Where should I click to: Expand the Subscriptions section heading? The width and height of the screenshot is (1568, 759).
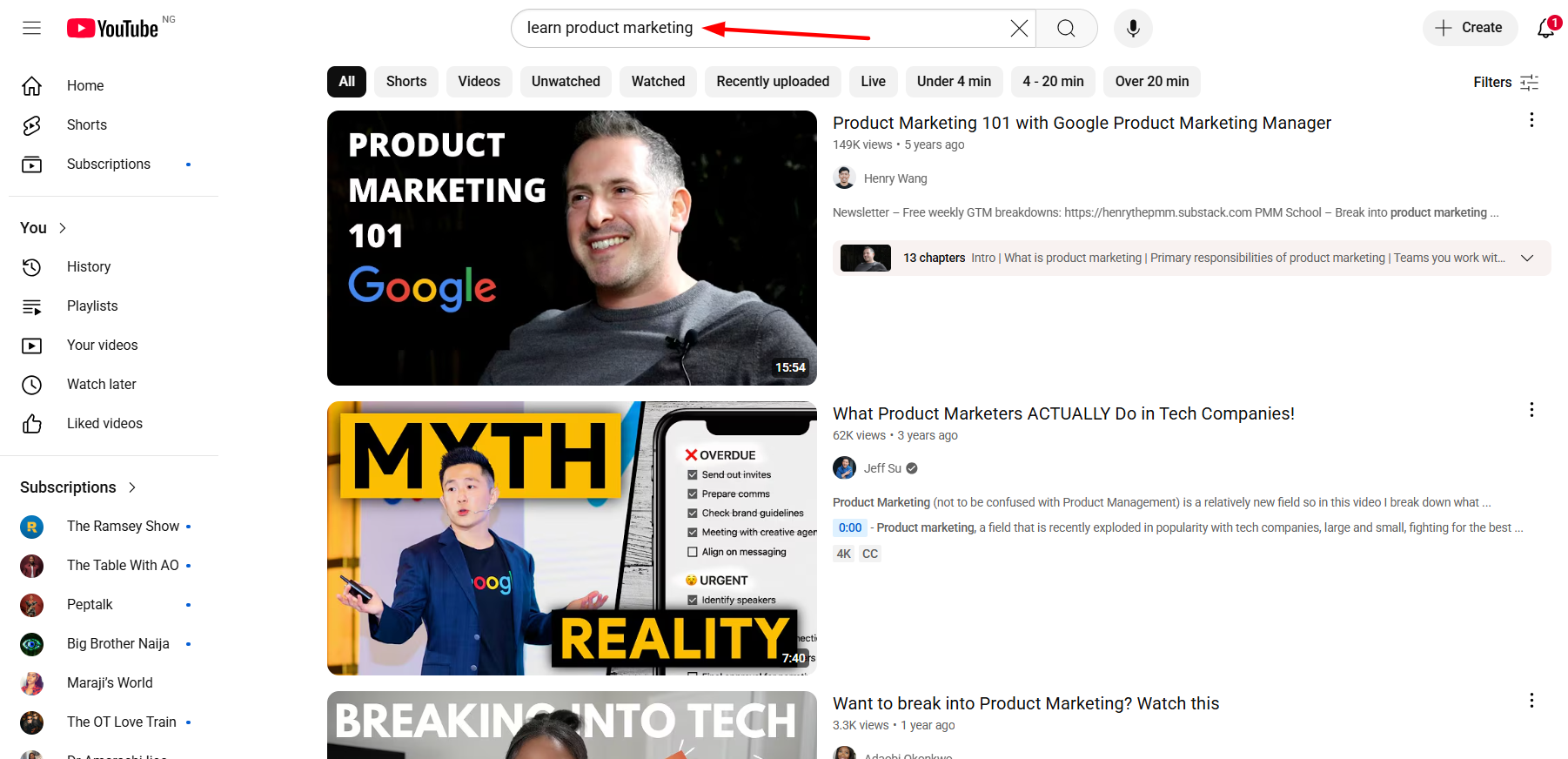tap(78, 487)
